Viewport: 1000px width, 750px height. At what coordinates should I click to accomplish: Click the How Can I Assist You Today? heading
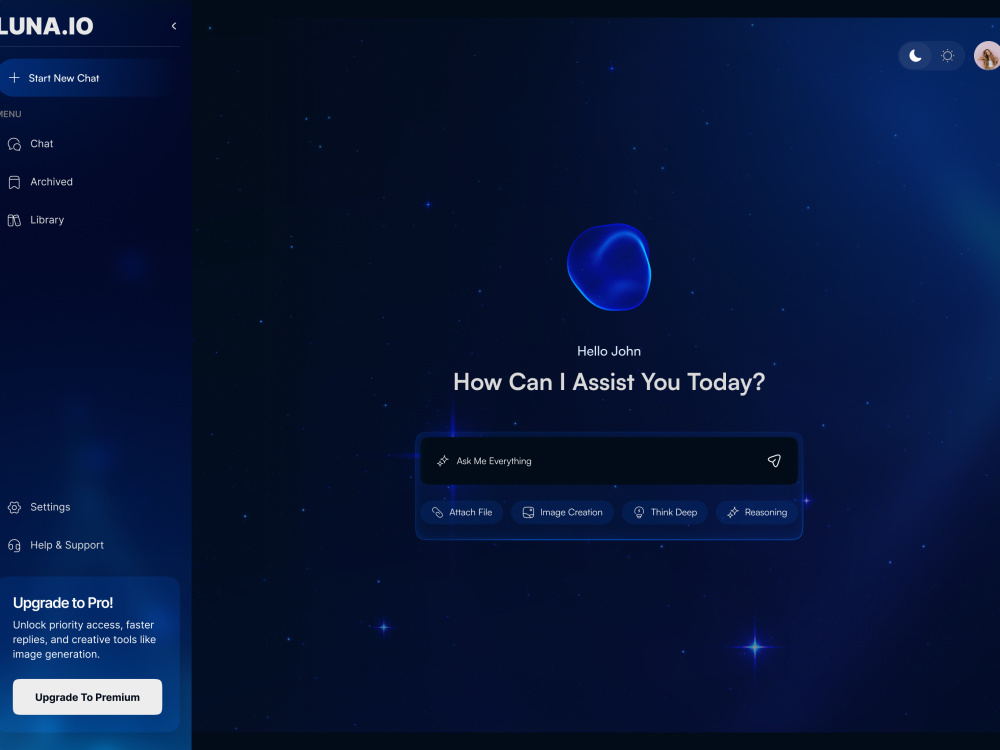pyautogui.click(x=609, y=382)
